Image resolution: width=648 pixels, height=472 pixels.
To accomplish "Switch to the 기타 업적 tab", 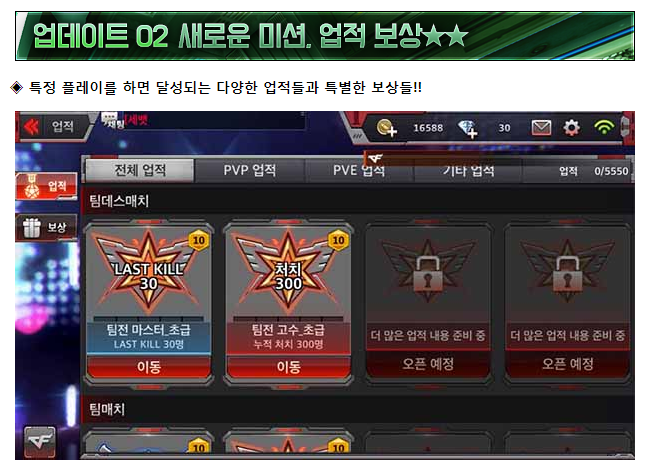I will (468, 170).
